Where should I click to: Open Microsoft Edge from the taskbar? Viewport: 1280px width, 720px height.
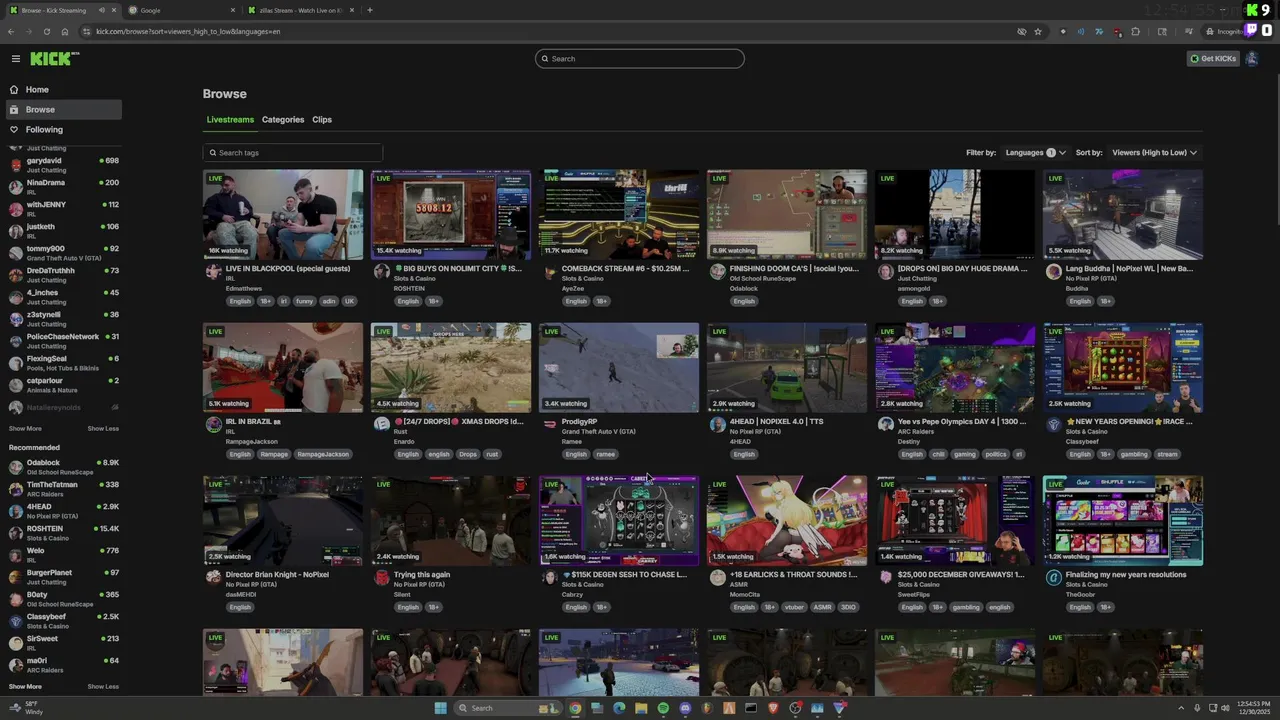(619, 708)
